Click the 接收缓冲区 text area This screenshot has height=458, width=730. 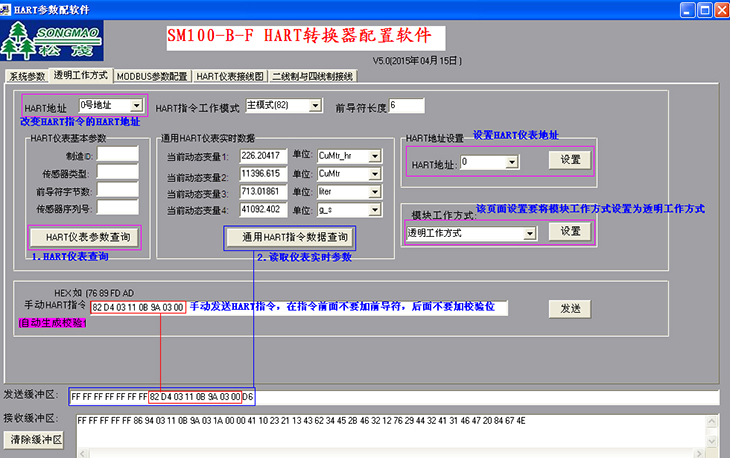coord(391,431)
